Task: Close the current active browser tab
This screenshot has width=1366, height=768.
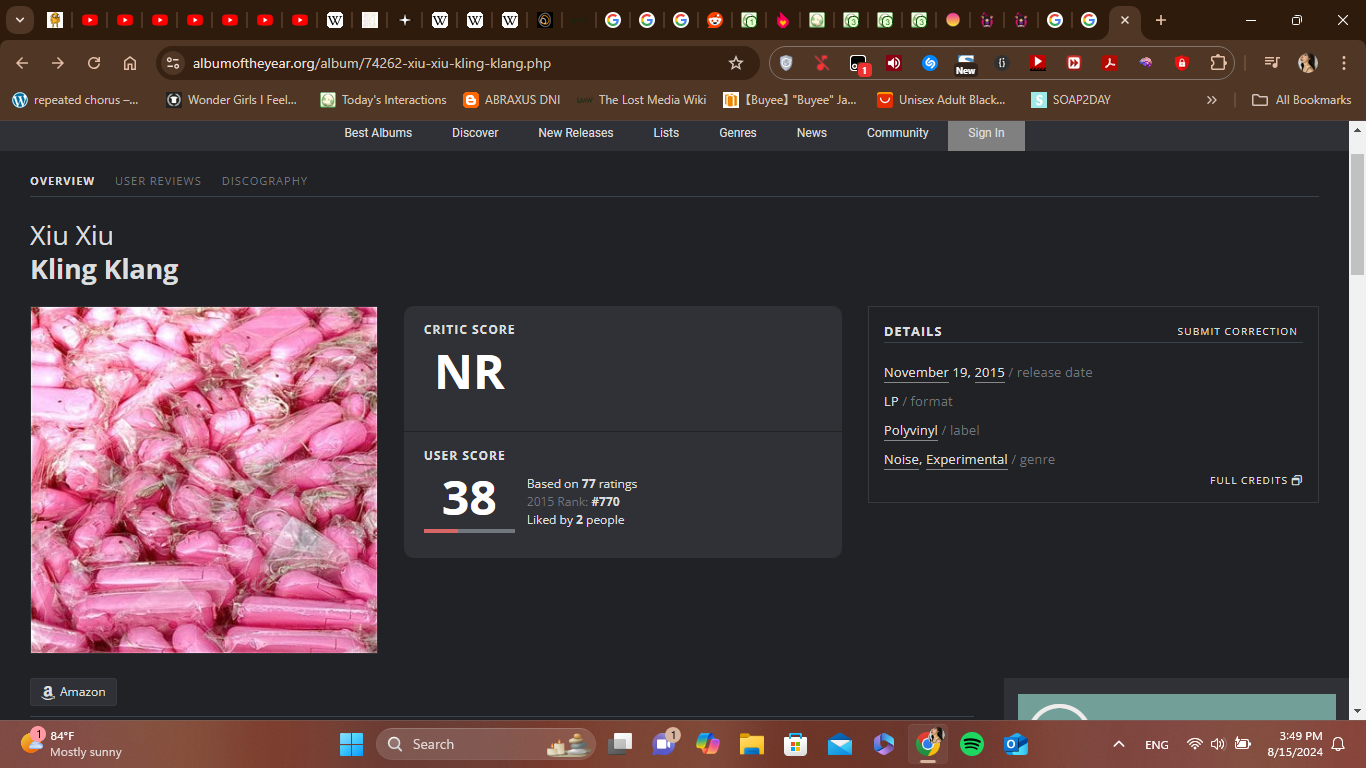Action: click(1125, 20)
